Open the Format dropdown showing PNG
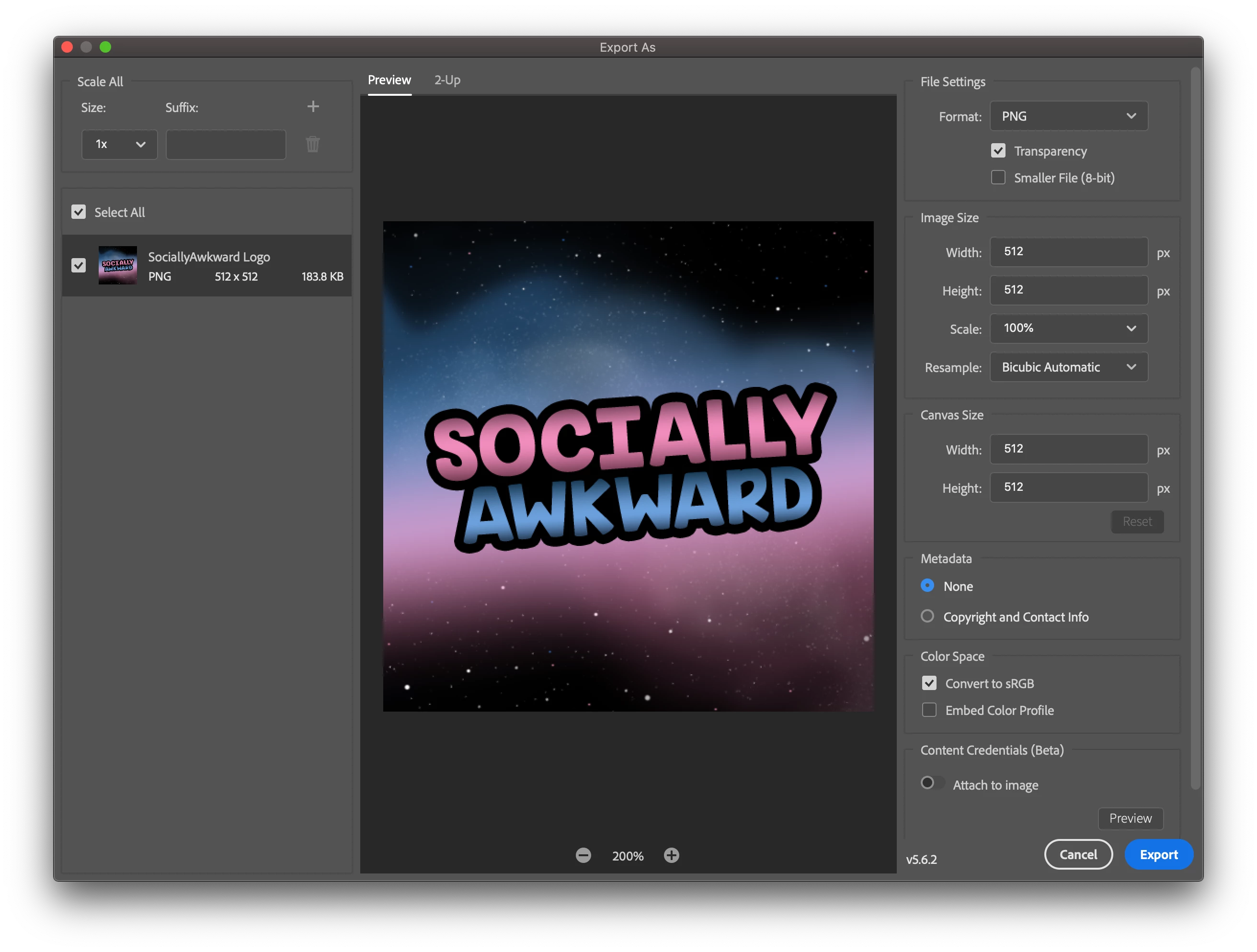 point(1068,116)
